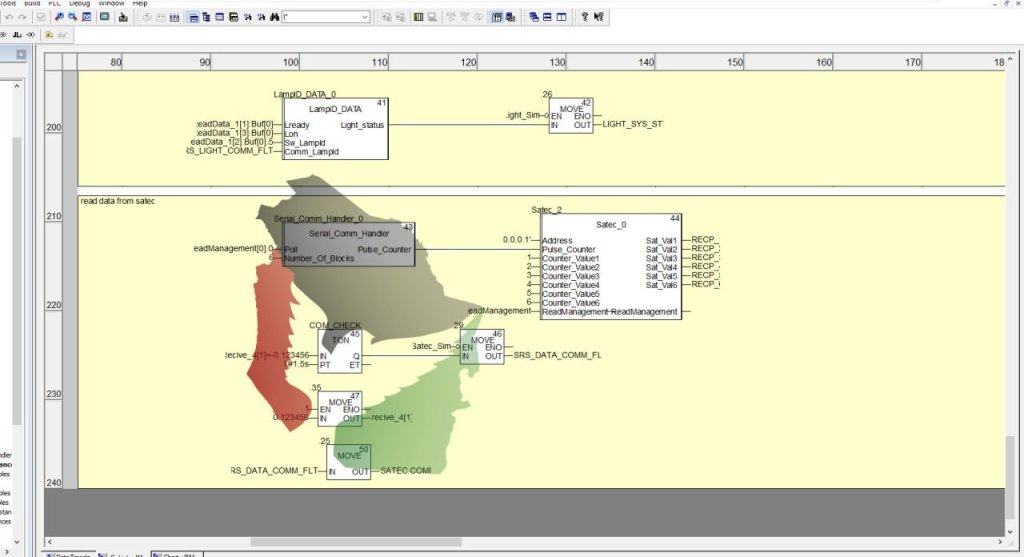Click the Help question mark icon
This screenshot has height=557, width=1024.
pyautogui.click(x=584, y=17)
